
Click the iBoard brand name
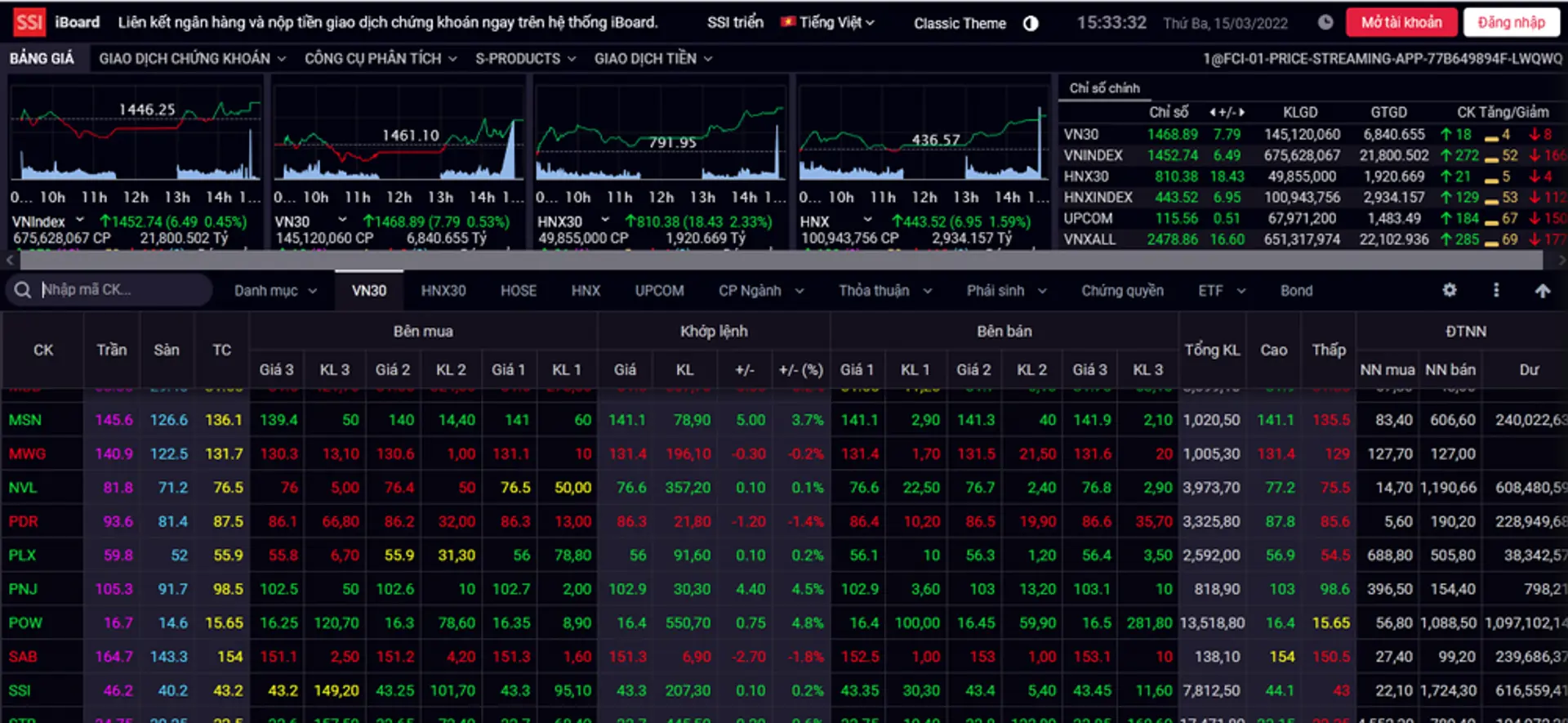[x=78, y=23]
